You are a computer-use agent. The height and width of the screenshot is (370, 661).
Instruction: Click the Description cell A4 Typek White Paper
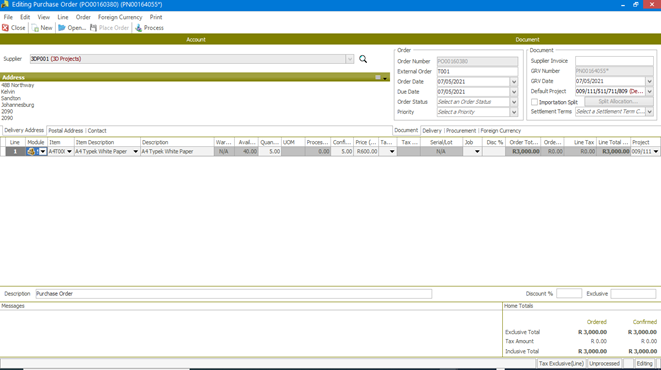[177, 152]
